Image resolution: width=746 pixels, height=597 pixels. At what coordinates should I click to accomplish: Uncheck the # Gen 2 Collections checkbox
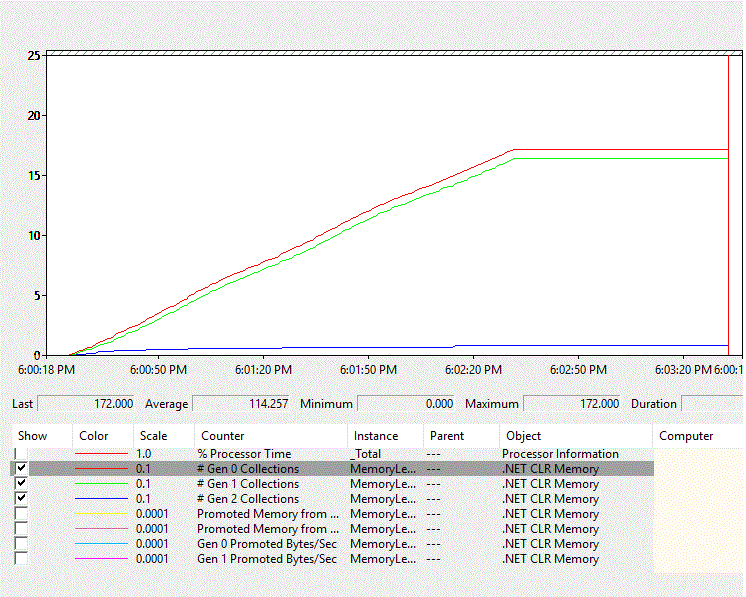coord(21,499)
